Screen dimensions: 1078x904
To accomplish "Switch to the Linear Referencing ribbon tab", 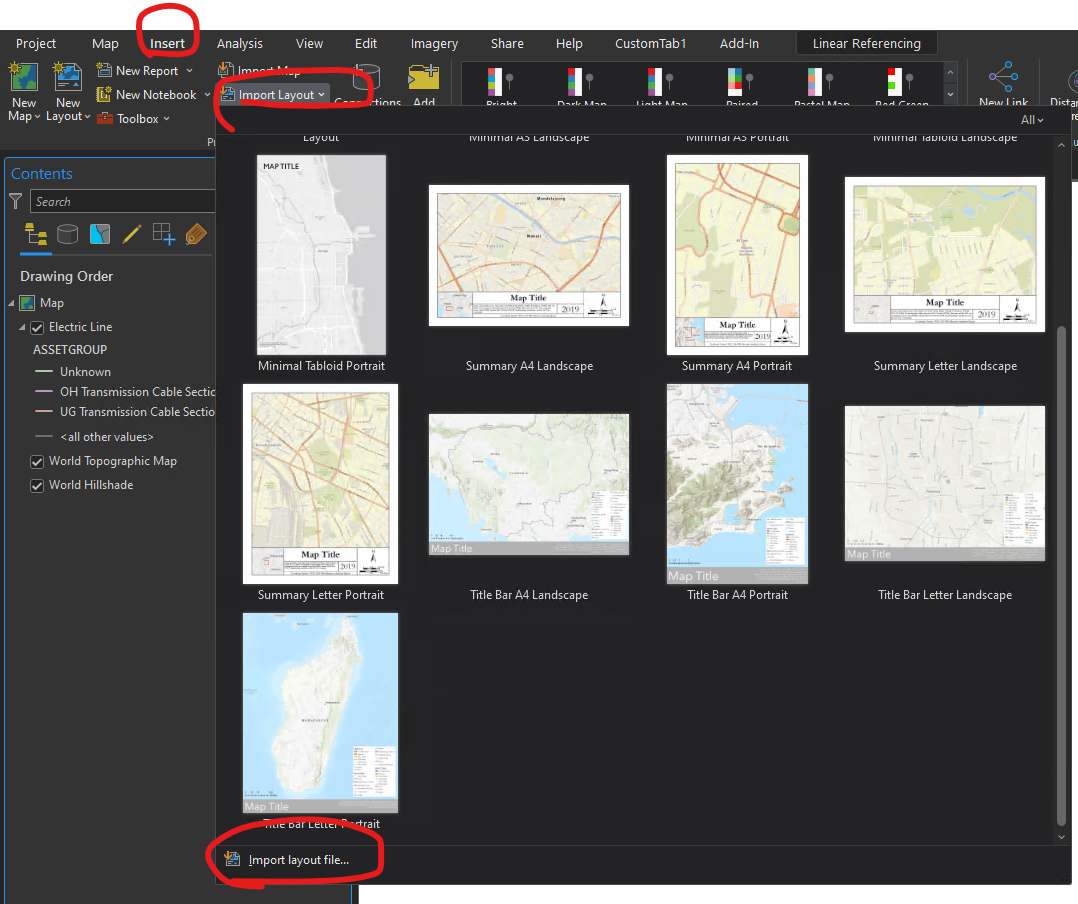I will pos(866,43).
